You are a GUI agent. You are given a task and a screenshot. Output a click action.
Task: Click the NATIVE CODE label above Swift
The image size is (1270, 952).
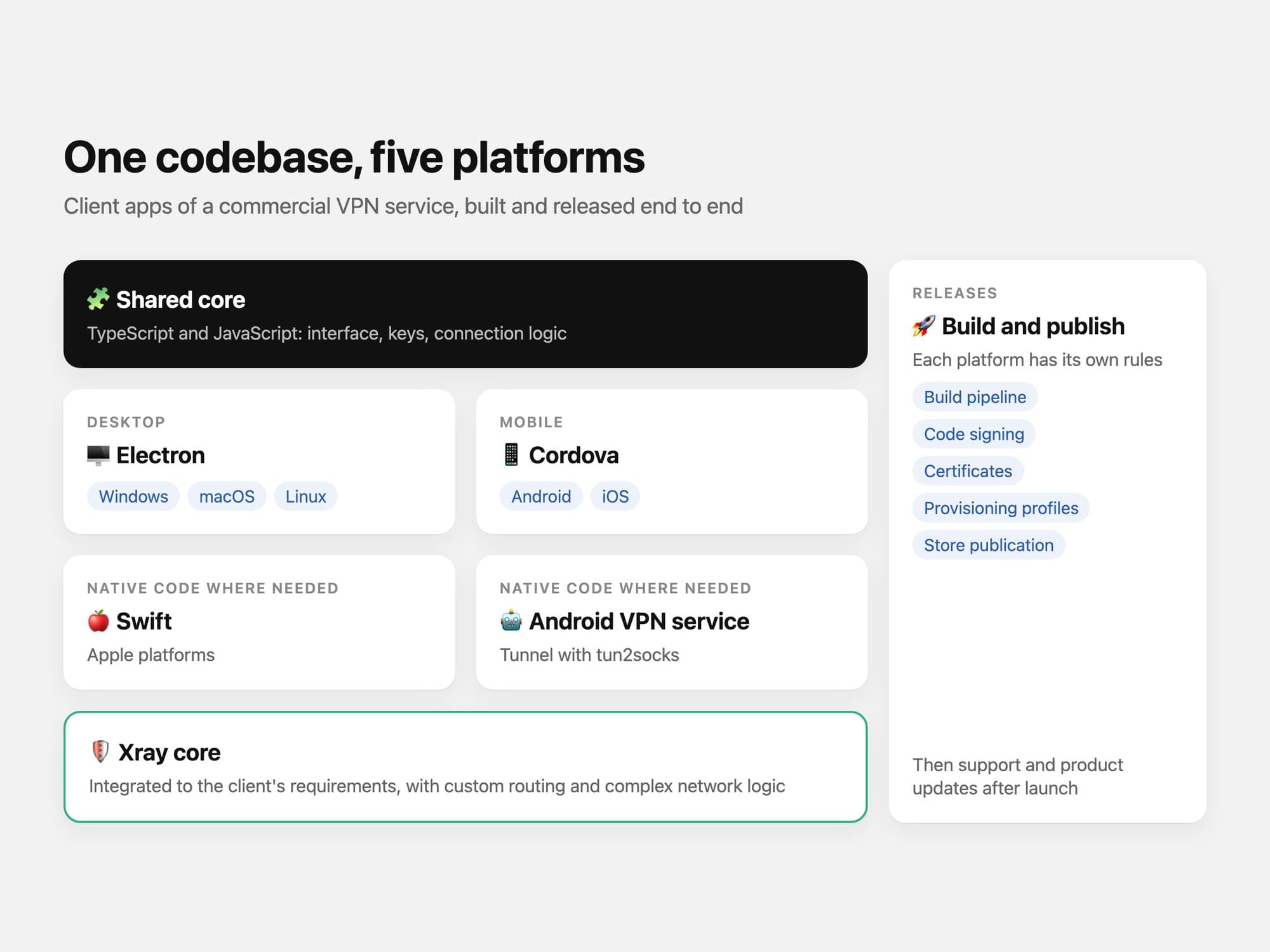point(213,588)
